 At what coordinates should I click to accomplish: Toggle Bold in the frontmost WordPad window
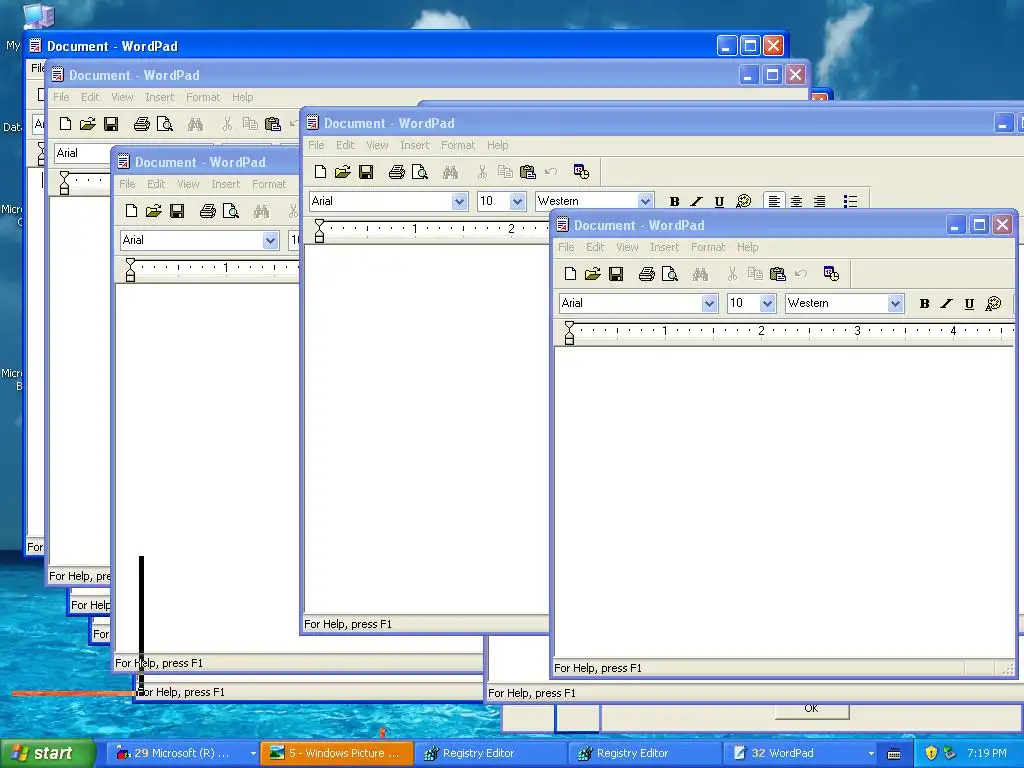(x=925, y=303)
